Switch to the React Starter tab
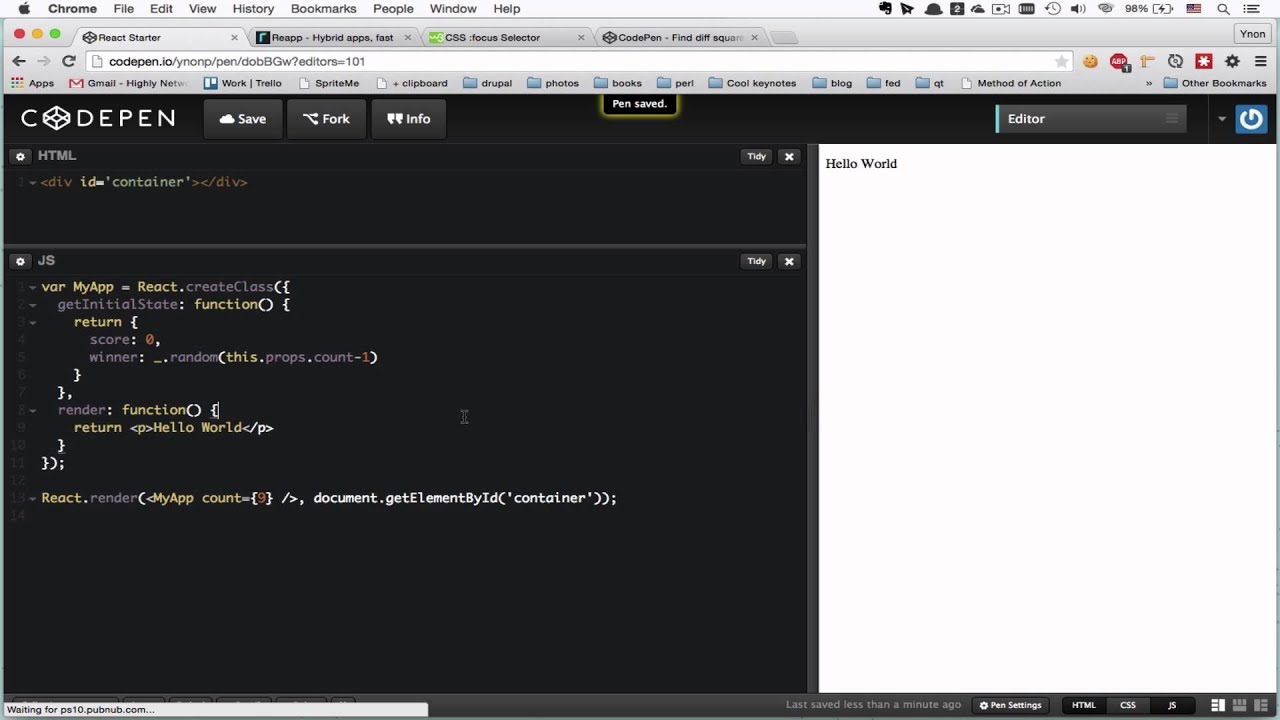Image resolution: width=1280 pixels, height=720 pixels. (x=160, y=38)
